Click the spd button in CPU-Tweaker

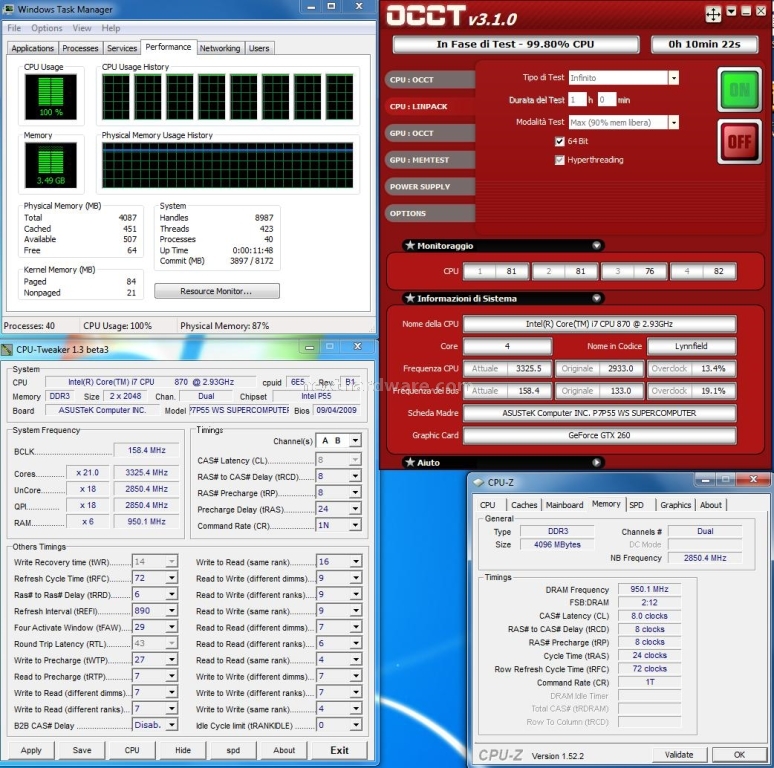point(233,750)
